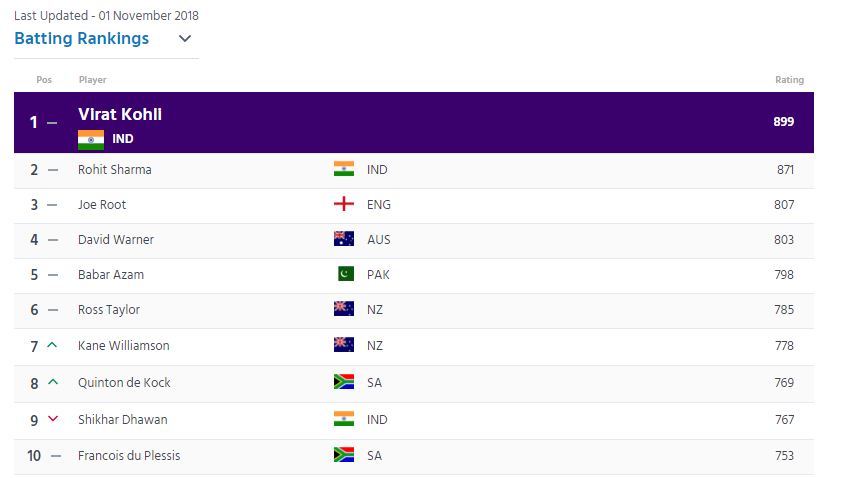This screenshot has height=478, width=855.
Task: Open Francois du Plessis player link
Action: 129,455
